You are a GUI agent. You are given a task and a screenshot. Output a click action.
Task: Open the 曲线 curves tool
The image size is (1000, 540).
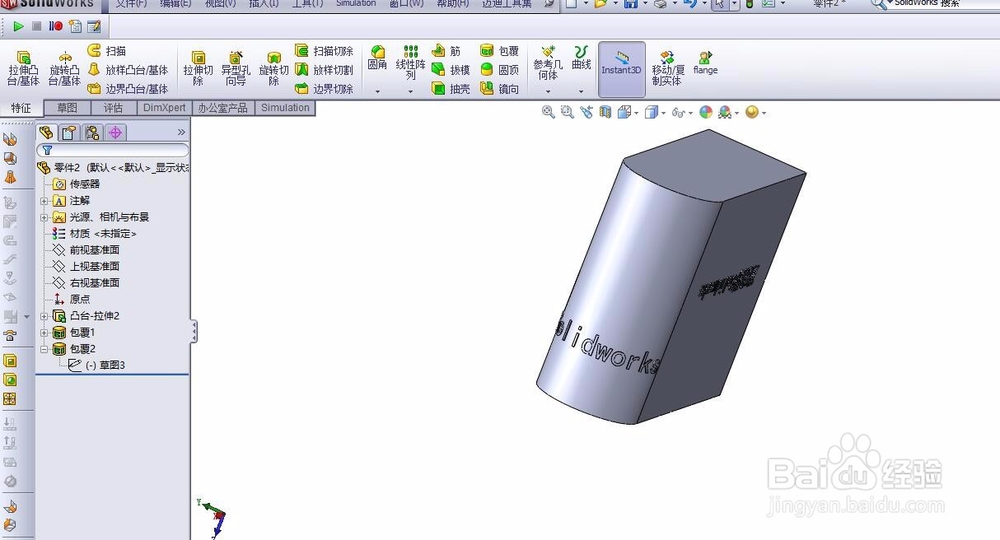point(581,57)
